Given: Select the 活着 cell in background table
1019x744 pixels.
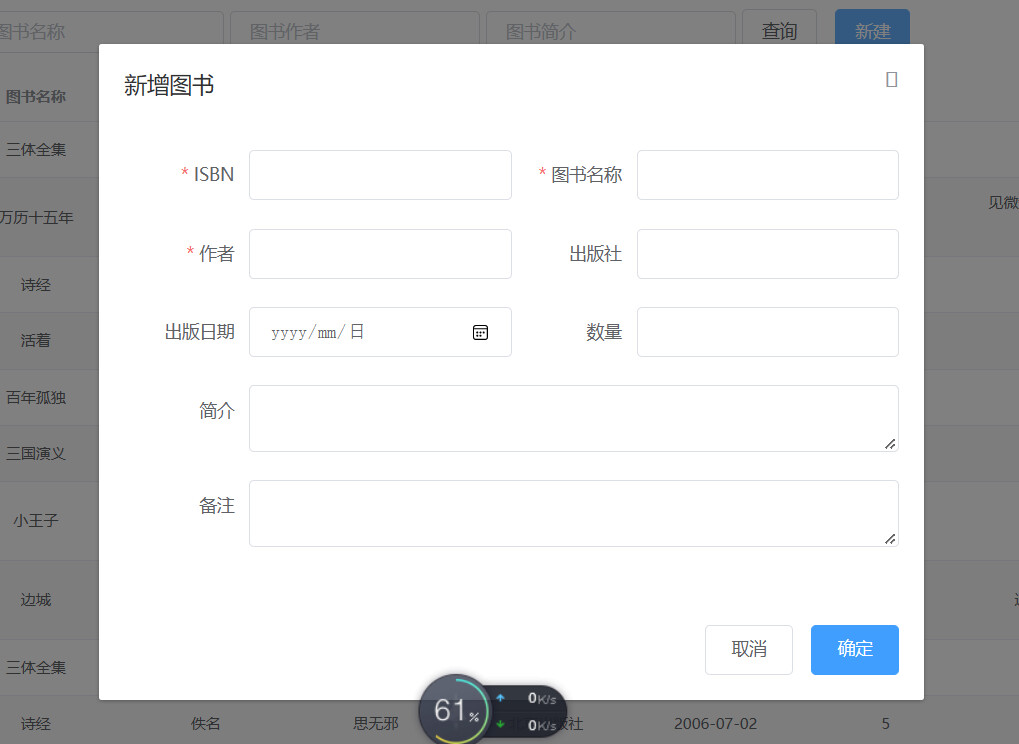Looking at the screenshot, I should click(36, 340).
